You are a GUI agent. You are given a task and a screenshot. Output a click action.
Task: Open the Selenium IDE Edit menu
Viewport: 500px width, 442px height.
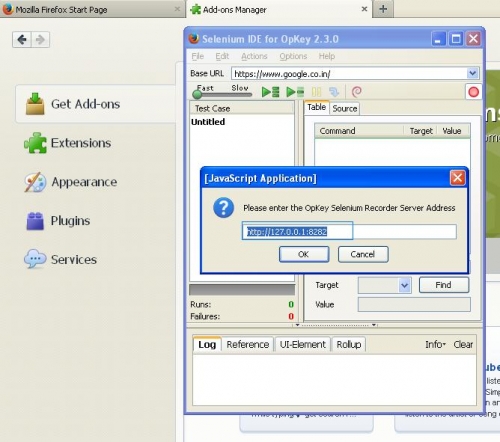(222, 56)
